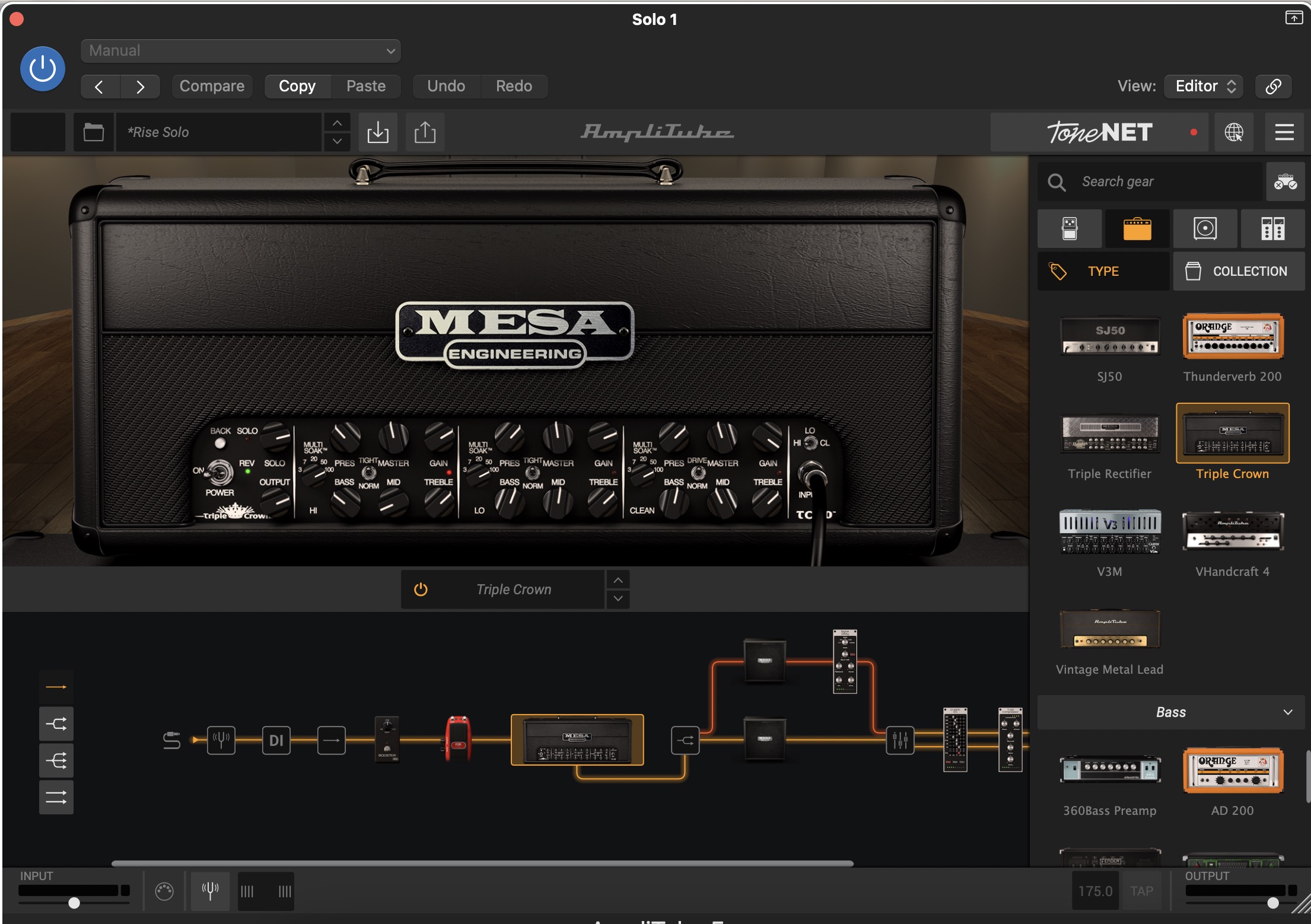Select the booster pedal in chain
The image size is (1311, 924).
click(x=387, y=740)
